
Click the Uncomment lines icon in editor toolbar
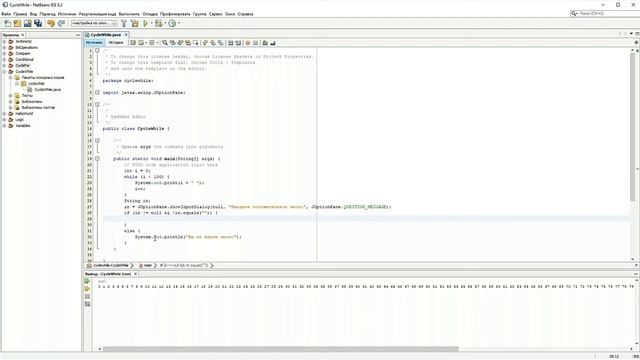point(273,42)
